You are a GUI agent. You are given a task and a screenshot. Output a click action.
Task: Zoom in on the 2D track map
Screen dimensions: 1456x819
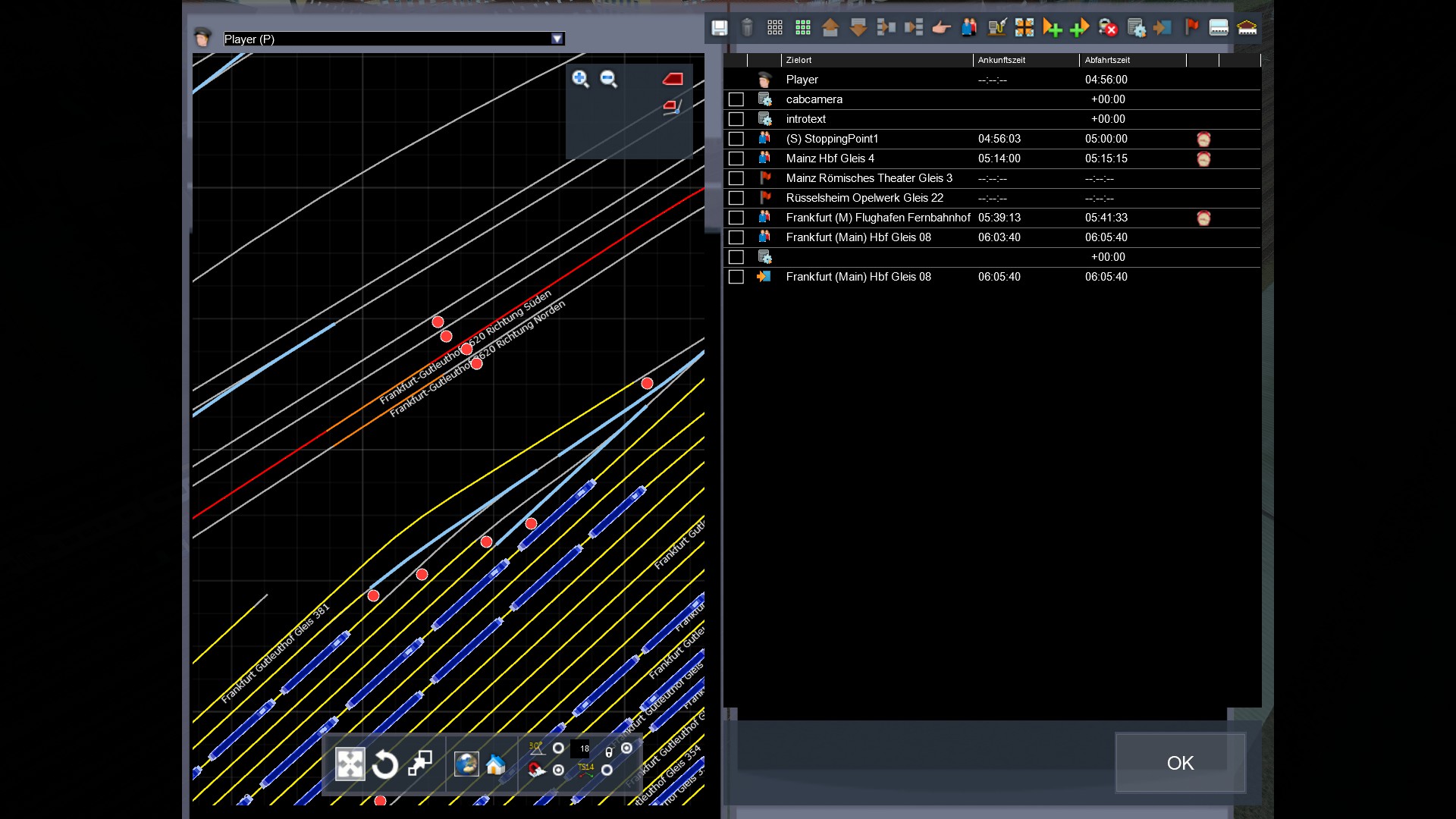point(580,79)
